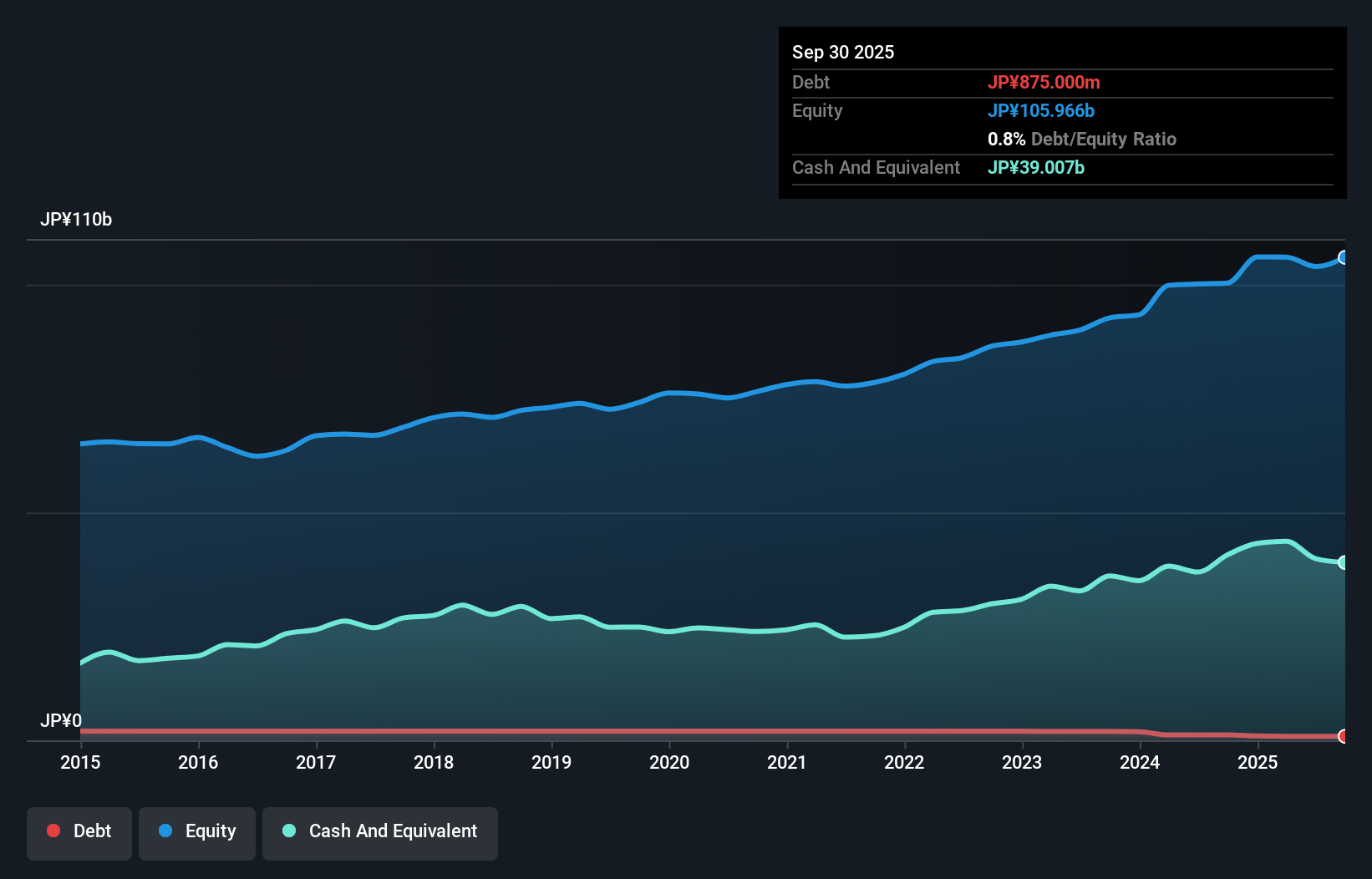Click the JP¥0 axis label
Viewport: 1372px width, 879px height.
[x=59, y=720]
